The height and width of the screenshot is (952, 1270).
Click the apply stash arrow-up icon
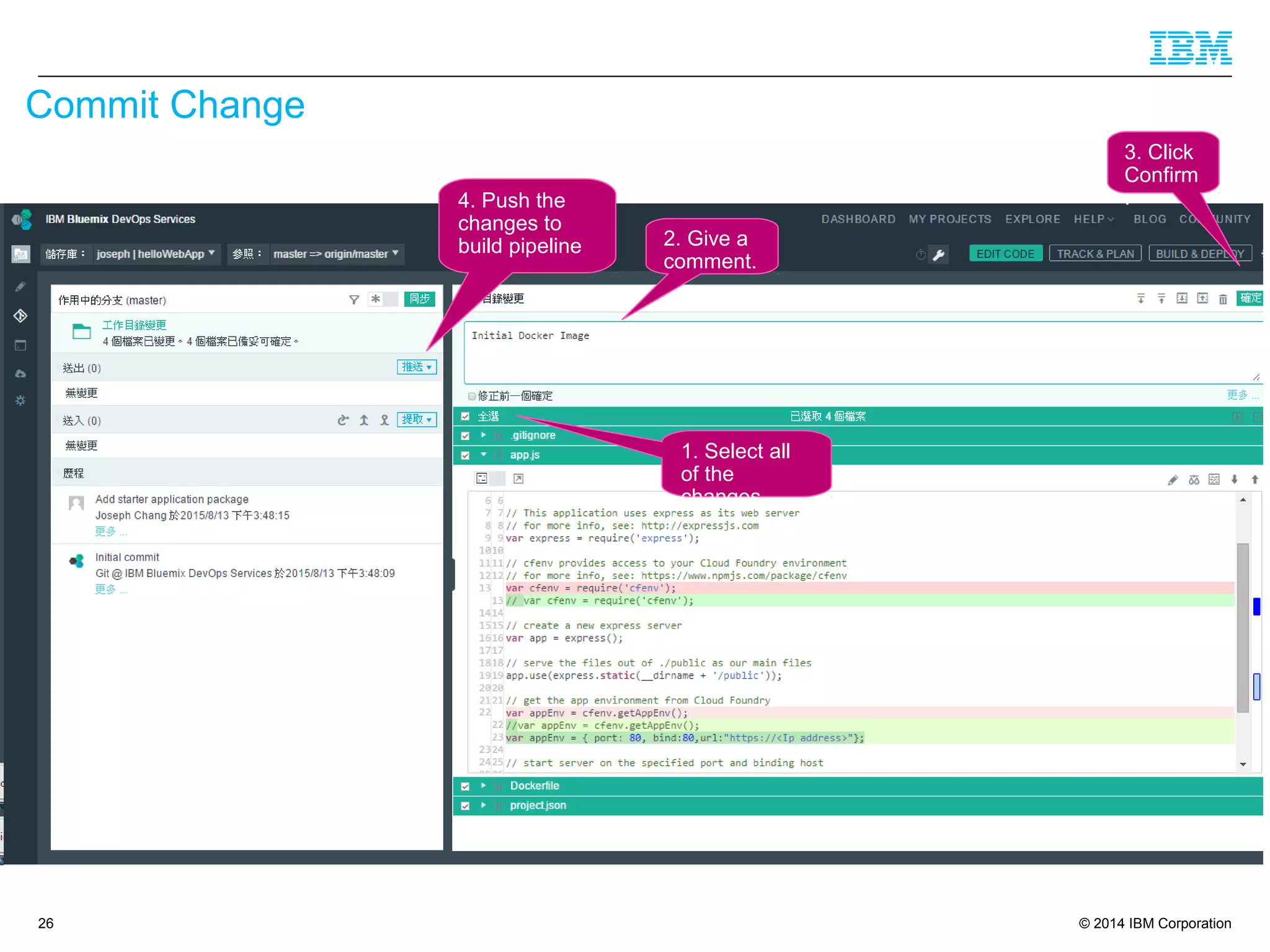click(1161, 299)
